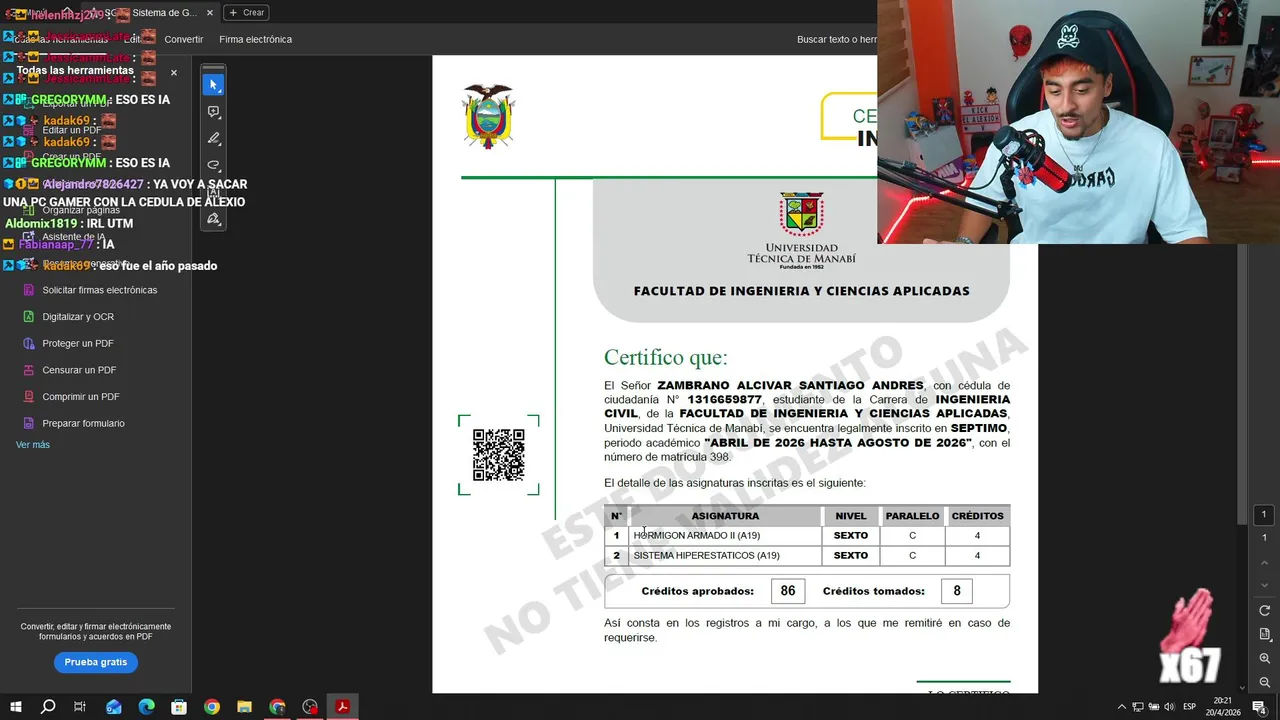1280x720 pixels.
Task: Open Microsoft Store from taskbar
Action: [x=179, y=706]
